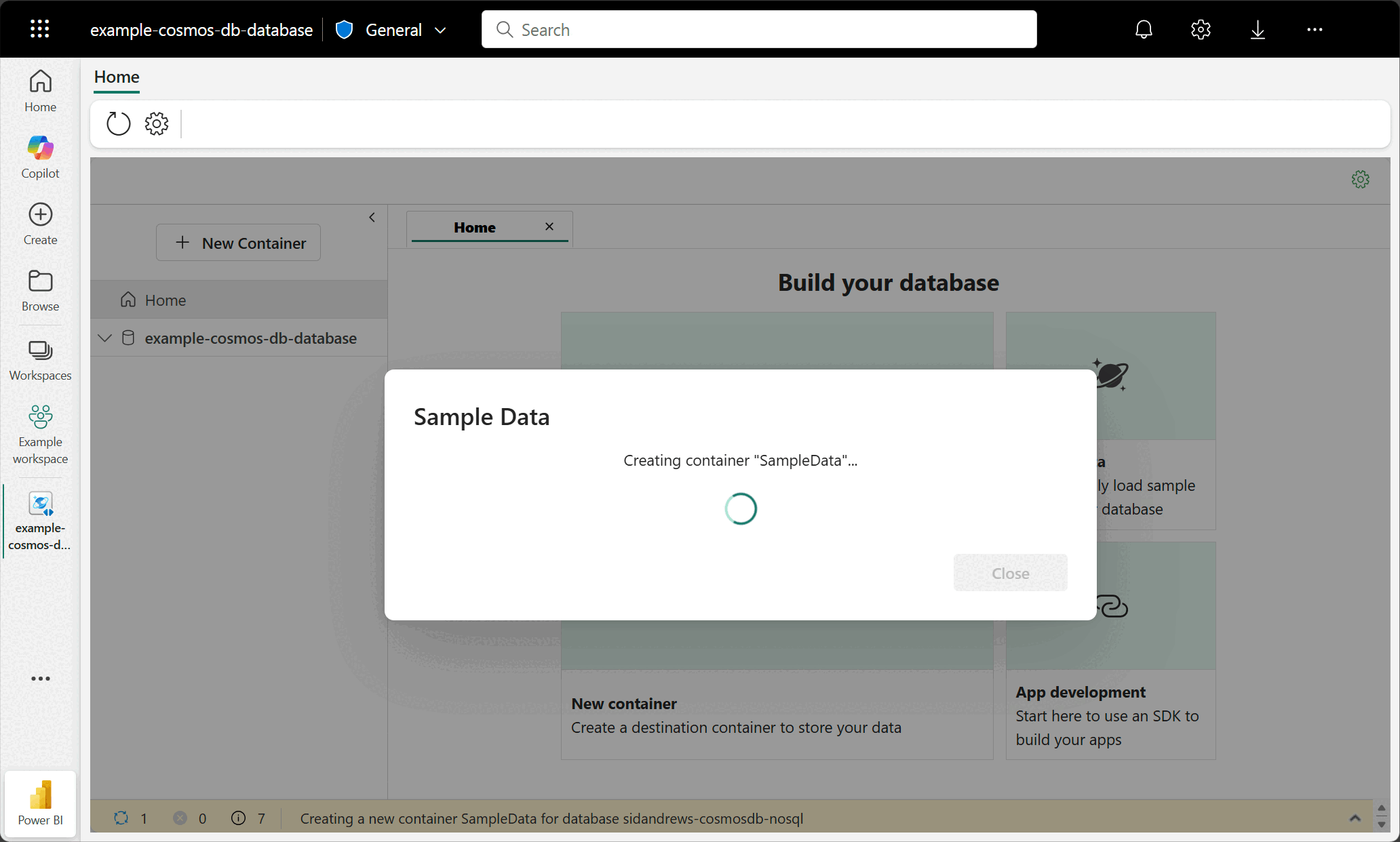
Task: Click the example-cosmos-db-database title
Action: click(201, 30)
